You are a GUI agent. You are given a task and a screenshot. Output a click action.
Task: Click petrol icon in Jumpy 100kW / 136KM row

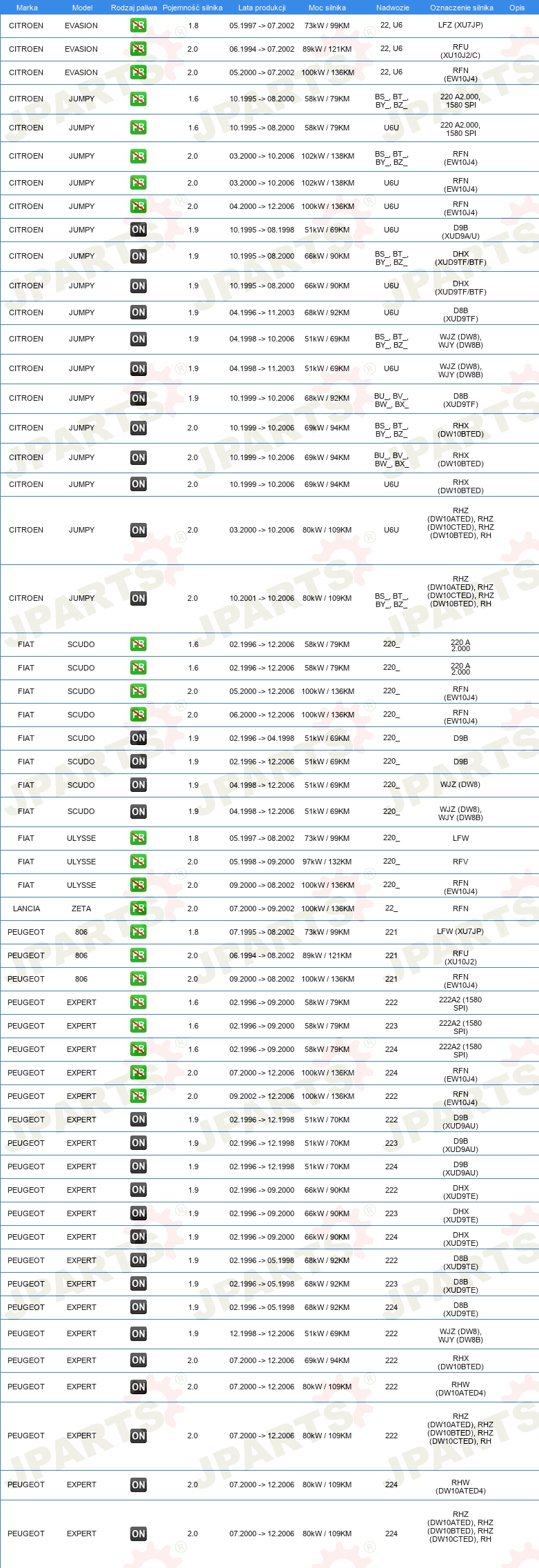point(138,206)
